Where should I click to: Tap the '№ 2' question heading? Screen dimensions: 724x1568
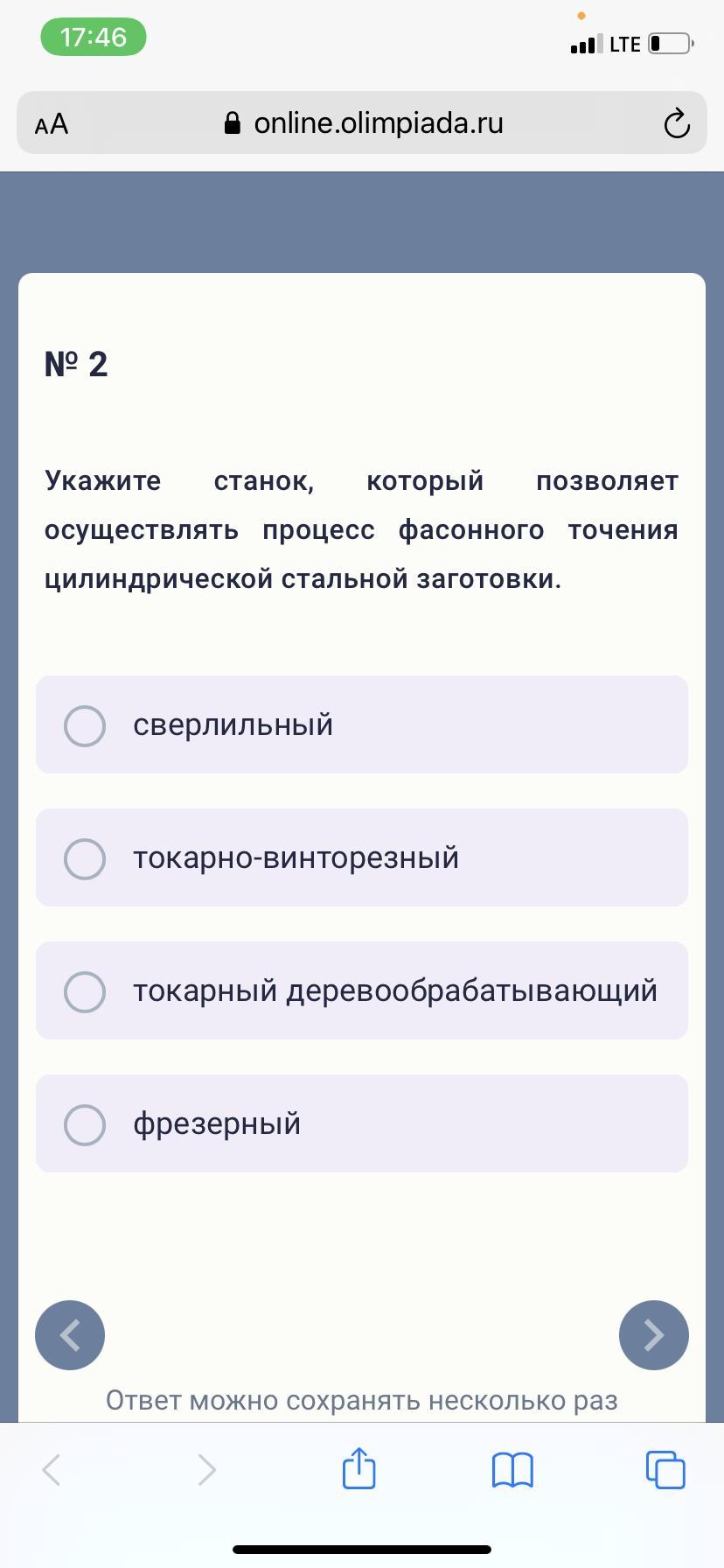point(76,364)
